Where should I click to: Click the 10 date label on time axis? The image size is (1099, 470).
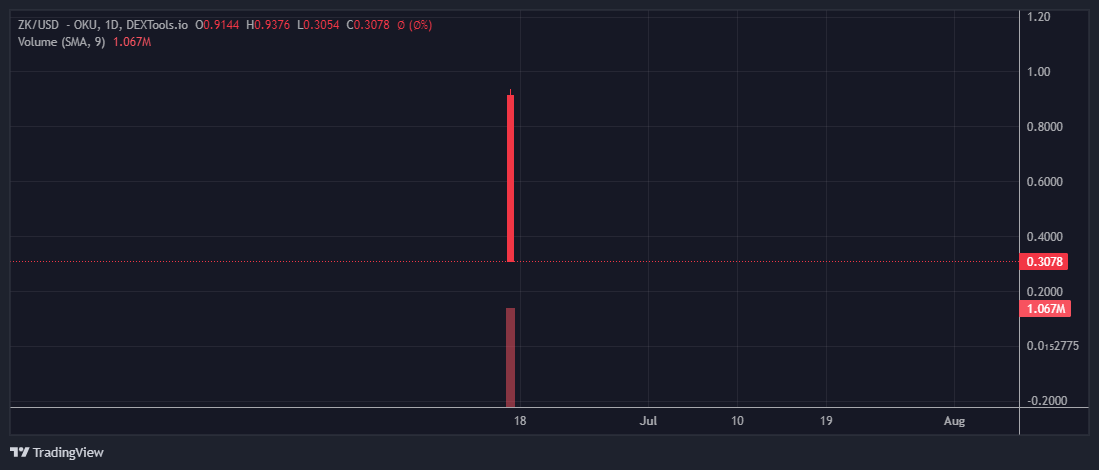tap(737, 421)
